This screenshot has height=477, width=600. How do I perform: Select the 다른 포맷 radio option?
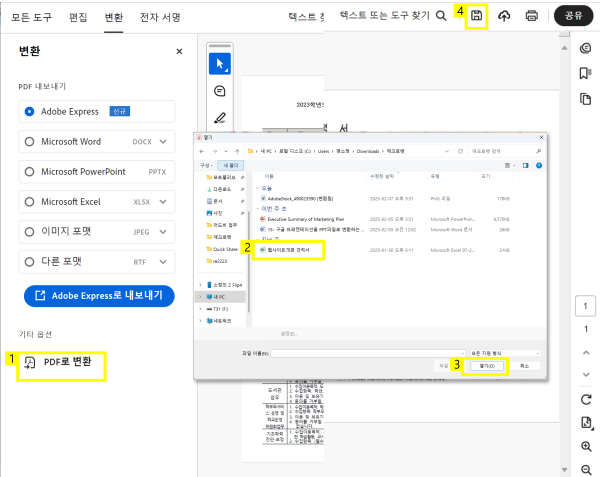[29, 262]
